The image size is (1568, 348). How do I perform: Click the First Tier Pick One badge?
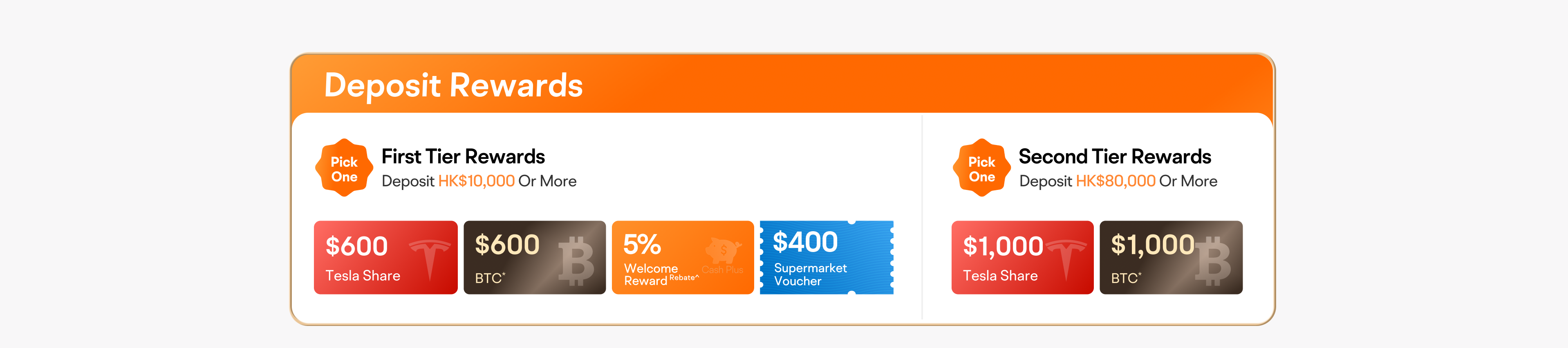point(344,168)
